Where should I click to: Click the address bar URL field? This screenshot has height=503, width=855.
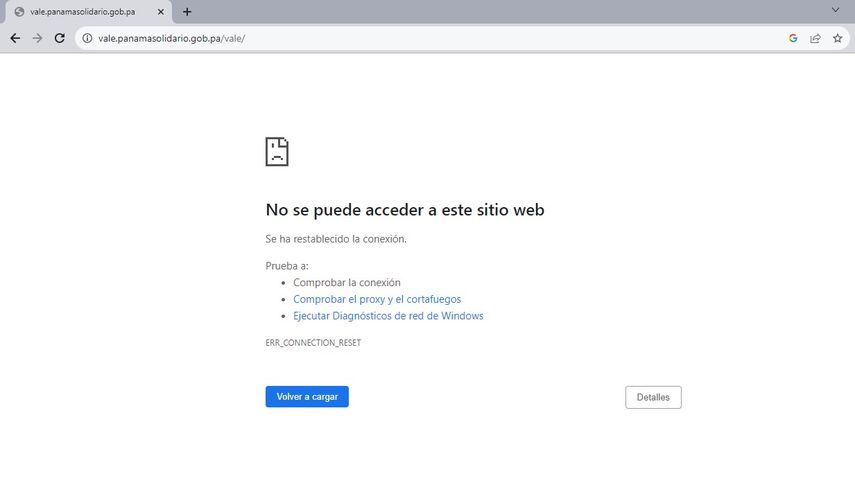(400, 38)
